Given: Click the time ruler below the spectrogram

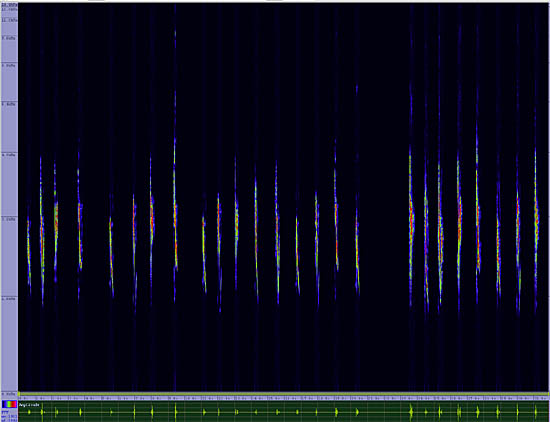Looking at the screenshot, I should pos(283,398).
